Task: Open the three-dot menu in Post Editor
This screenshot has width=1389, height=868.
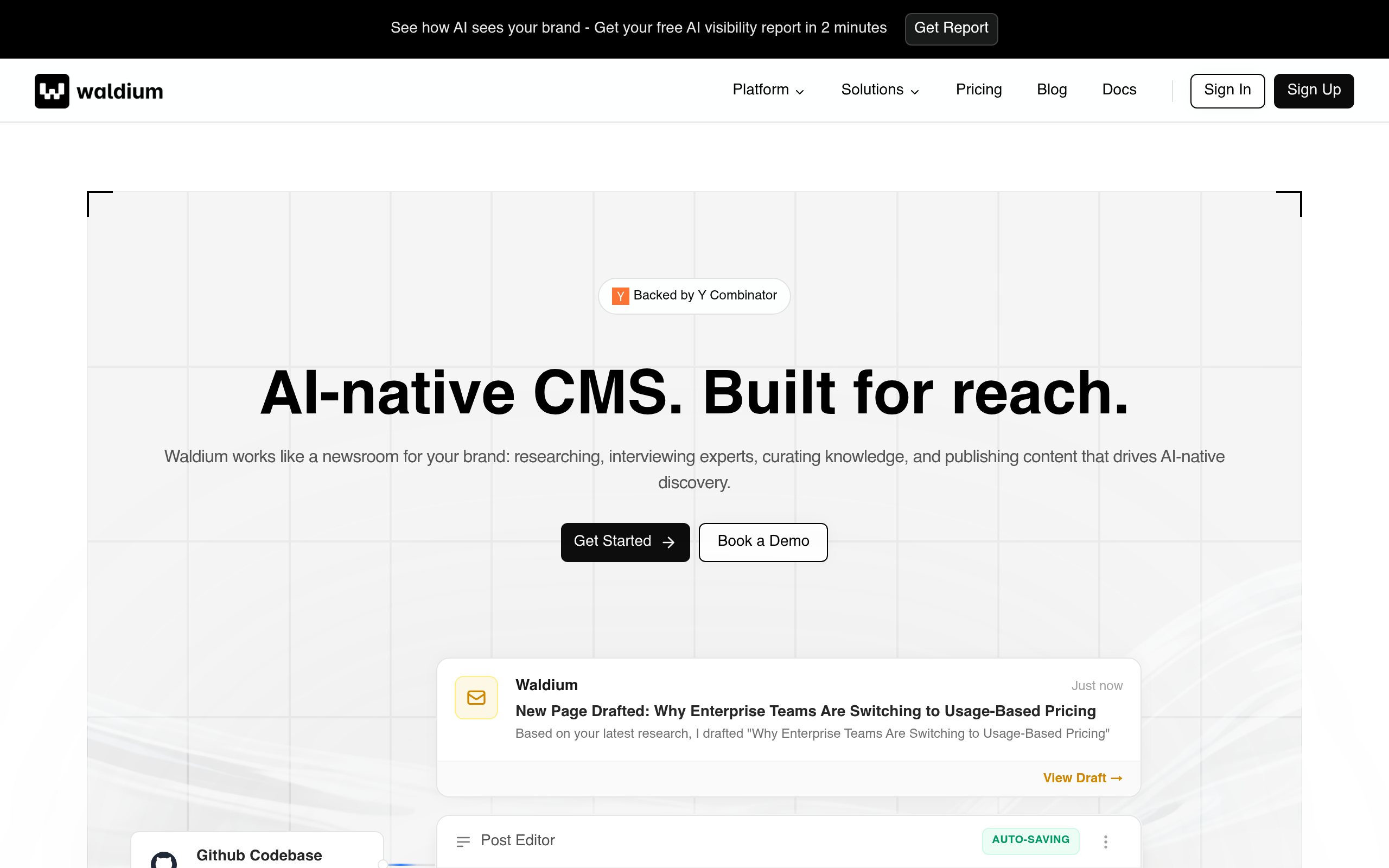Action: pos(1105,841)
